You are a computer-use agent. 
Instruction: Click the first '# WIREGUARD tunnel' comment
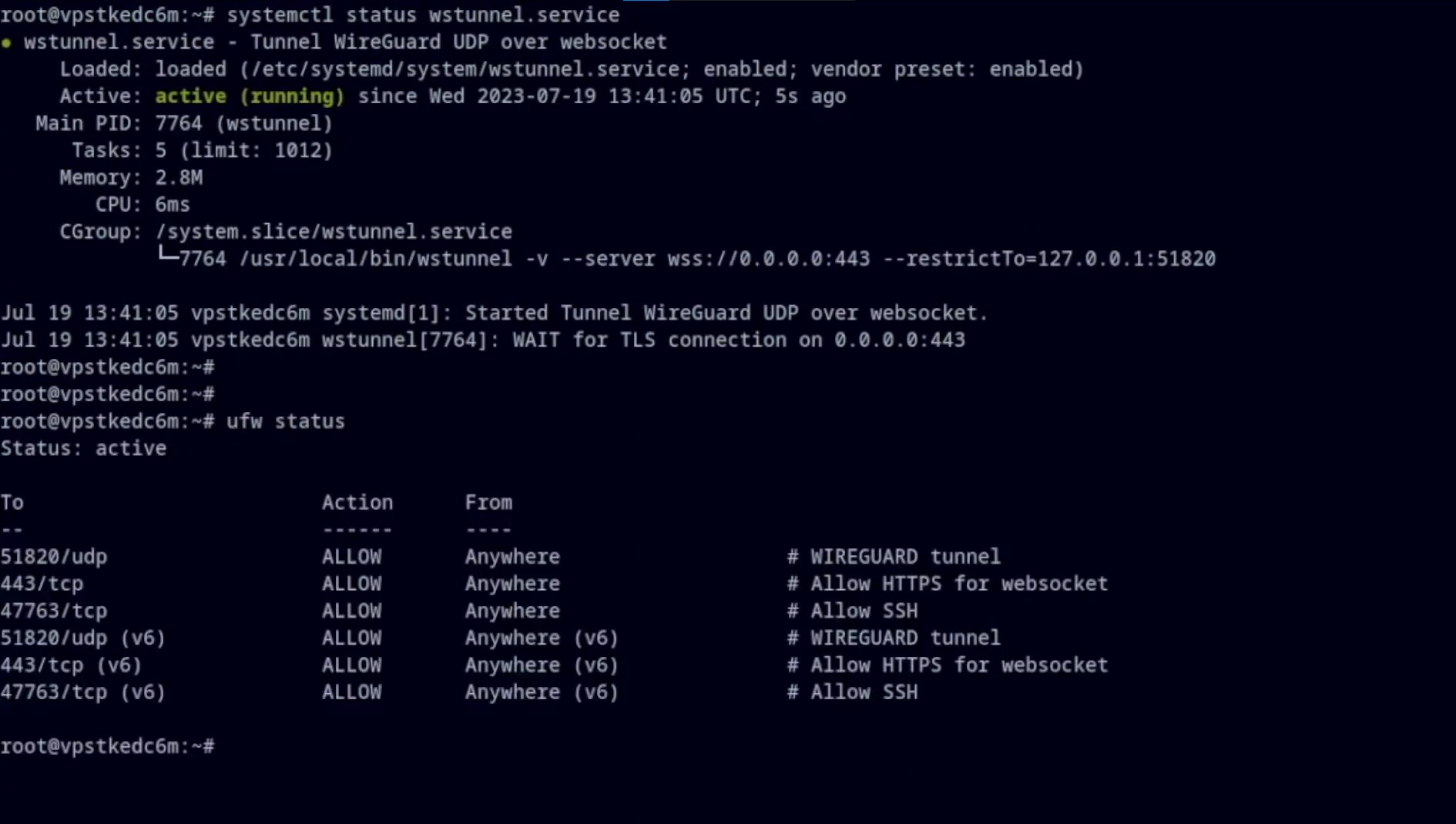pos(894,557)
